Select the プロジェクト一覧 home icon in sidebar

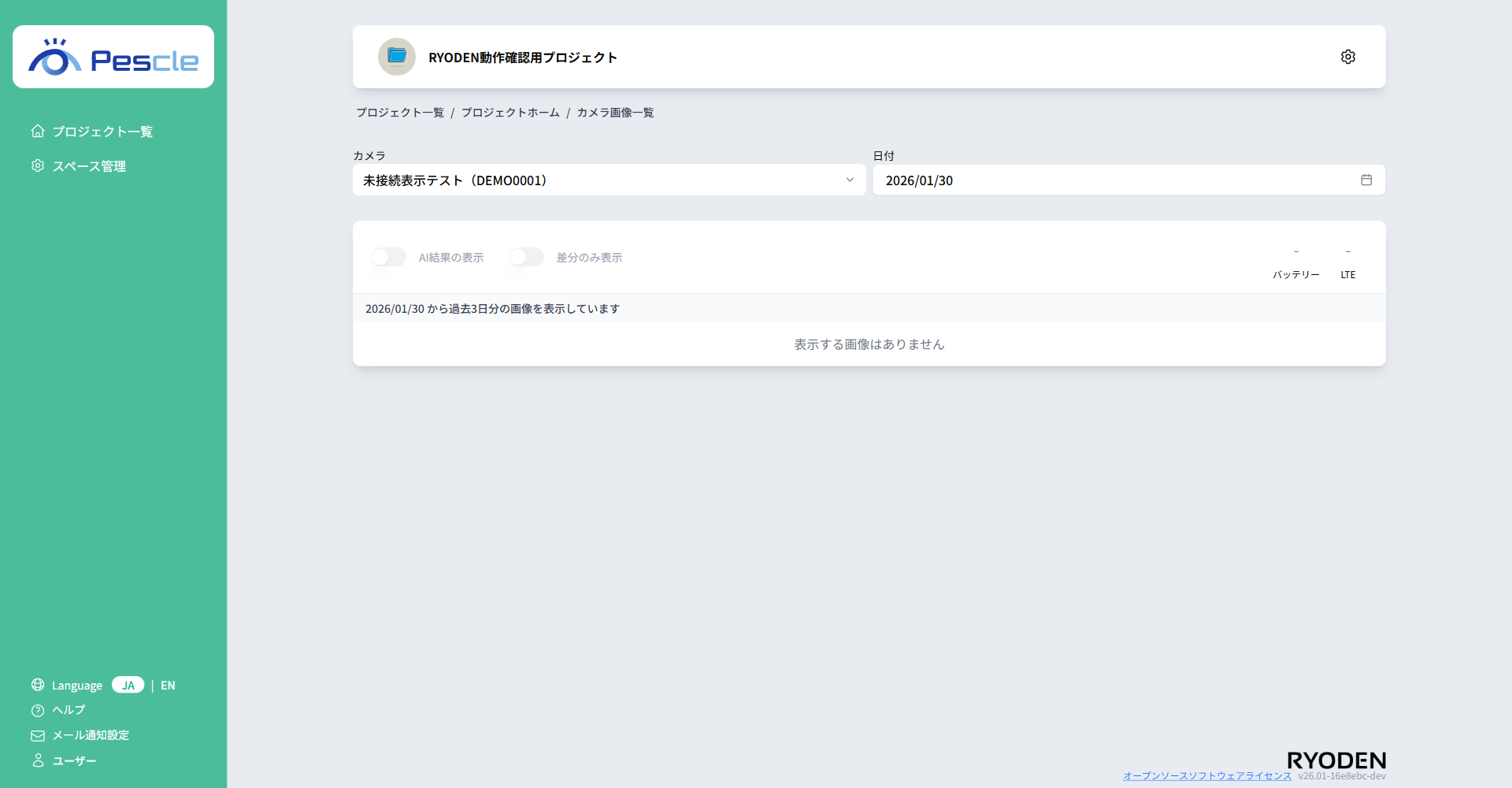coord(37,131)
